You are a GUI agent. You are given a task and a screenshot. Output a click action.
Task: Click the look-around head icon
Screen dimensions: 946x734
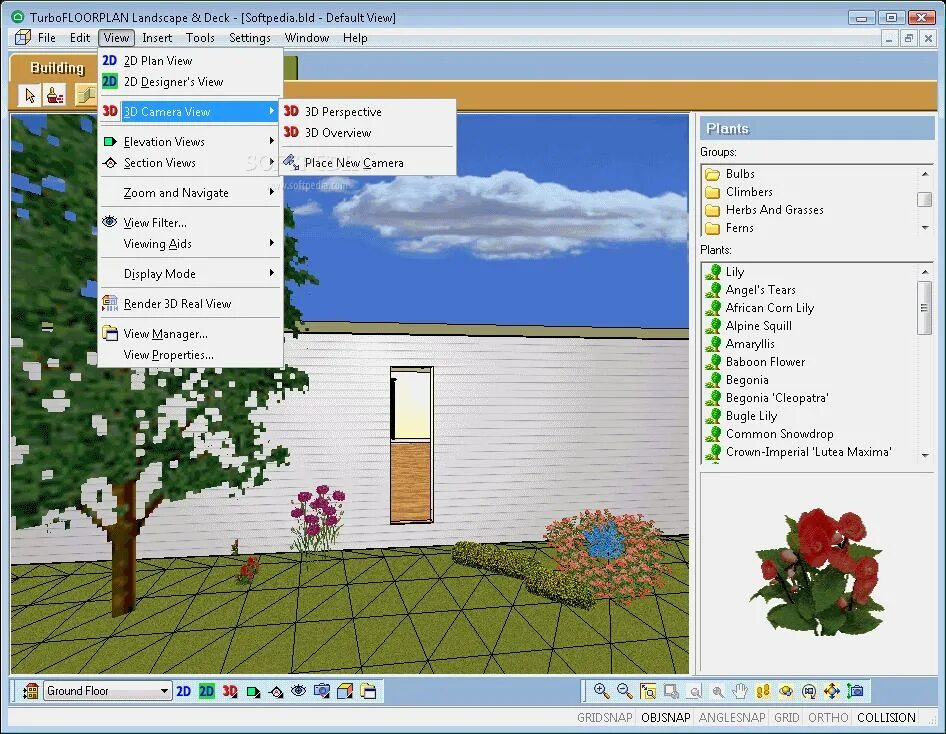tap(786, 691)
